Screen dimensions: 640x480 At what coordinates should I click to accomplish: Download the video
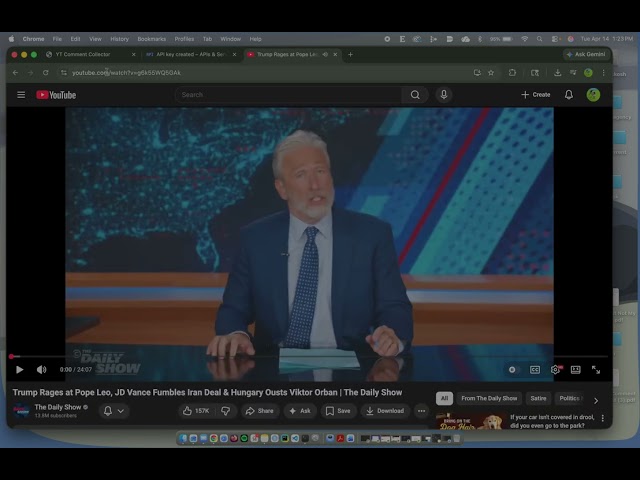(385, 411)
